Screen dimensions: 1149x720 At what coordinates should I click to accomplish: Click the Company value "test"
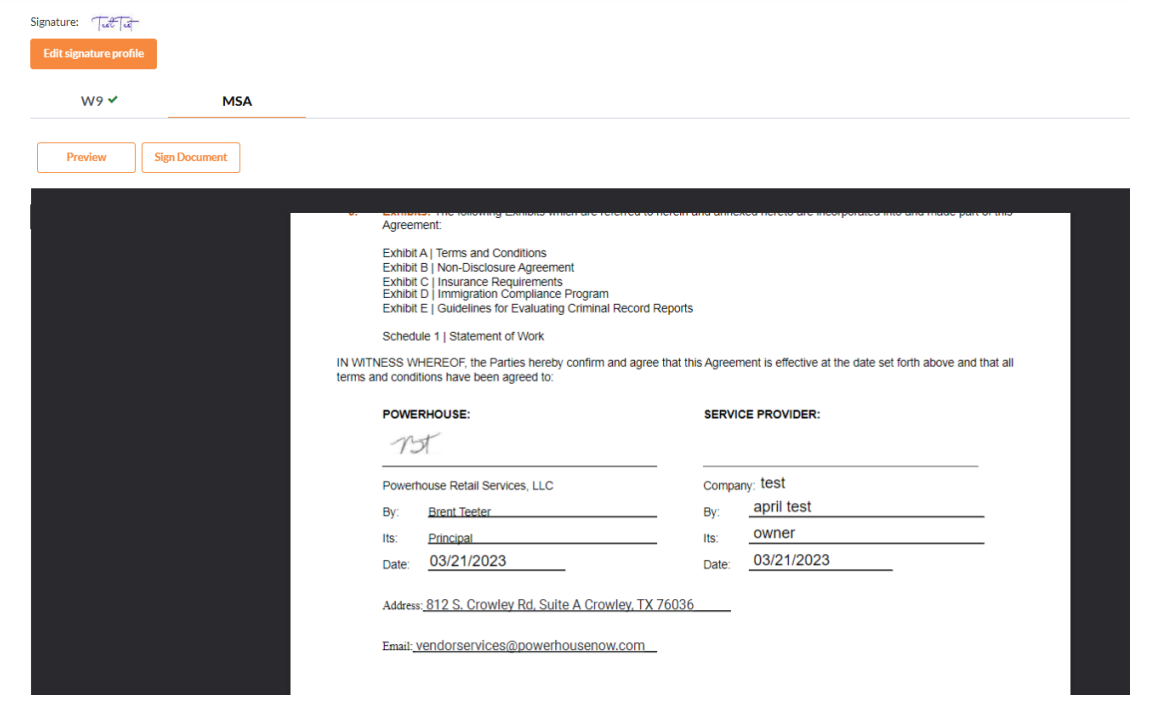coord(772,483)
